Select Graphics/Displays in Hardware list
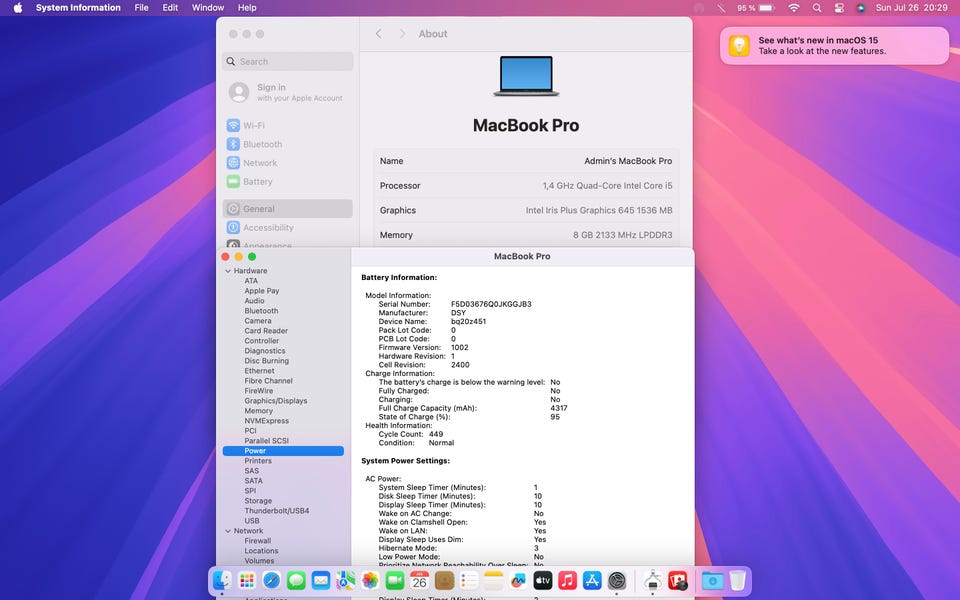960x600 pixels. coord(276,401)
